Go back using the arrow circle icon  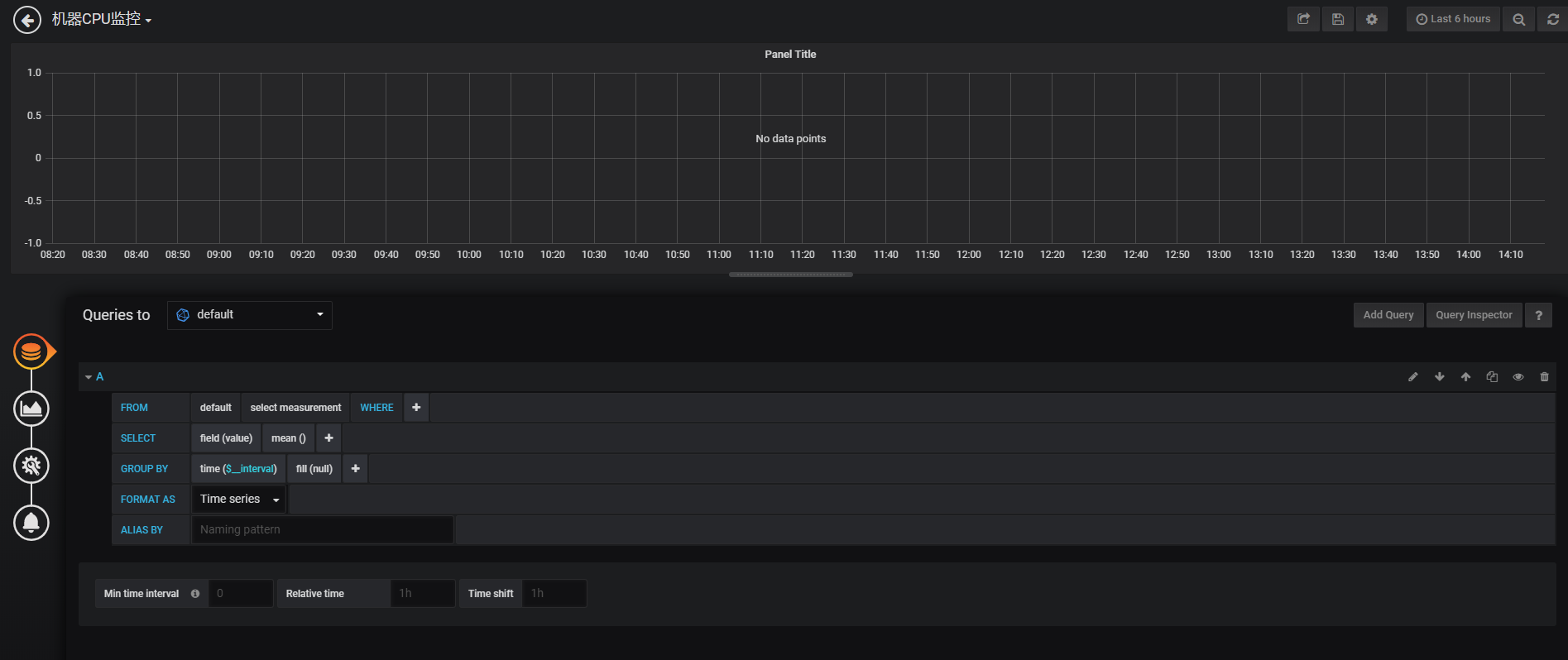(27, 20)
